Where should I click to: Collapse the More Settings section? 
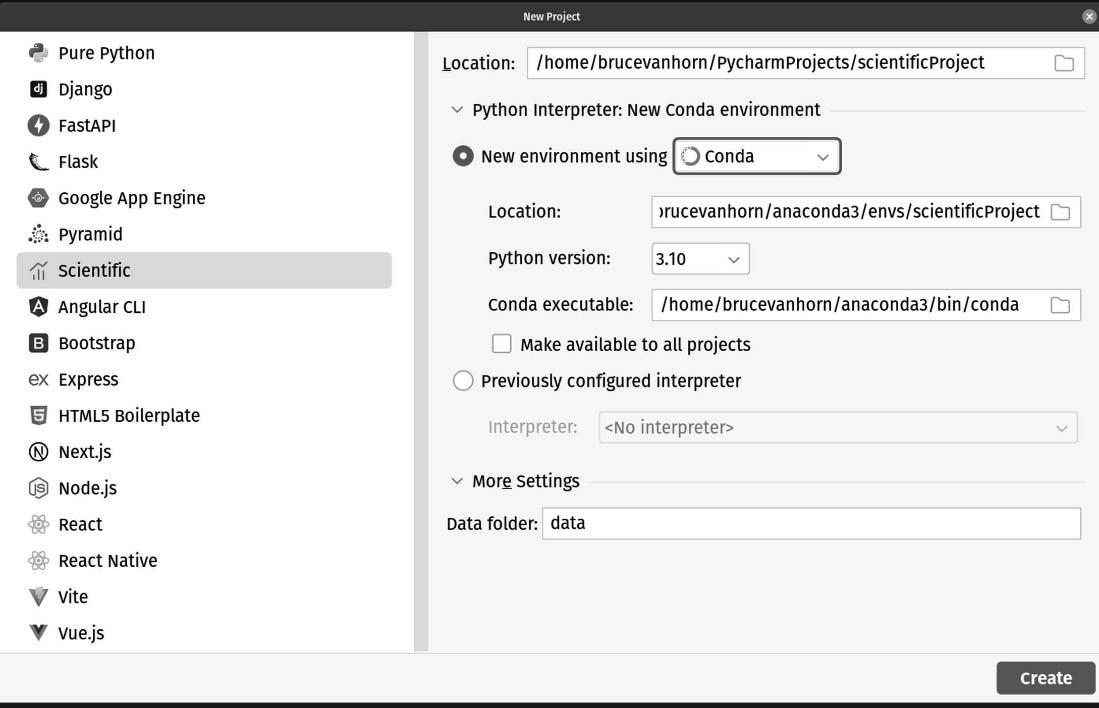[457, 481]
